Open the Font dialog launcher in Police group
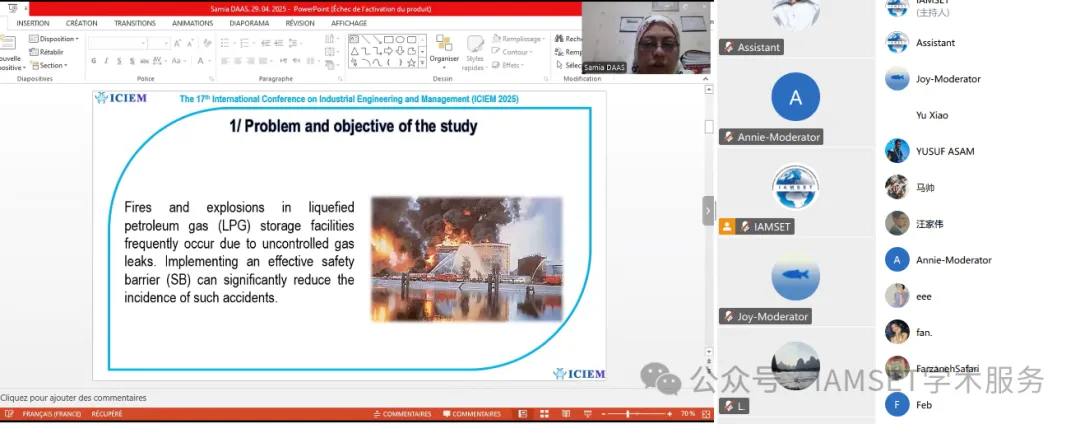Viewport: 1080px width, 424px height. click(x=211, y=79)
